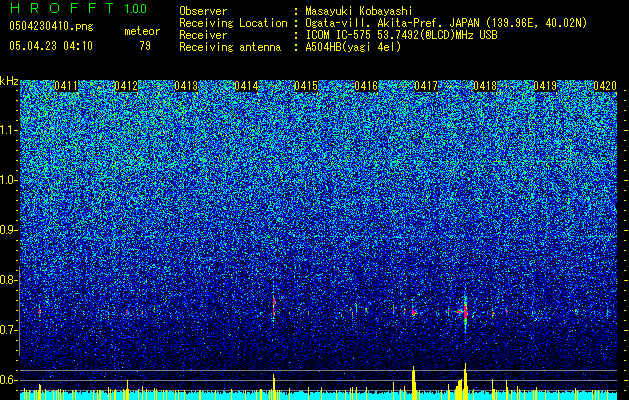Select the A504HB(yagi 4el) antenna text

[353, 47]
